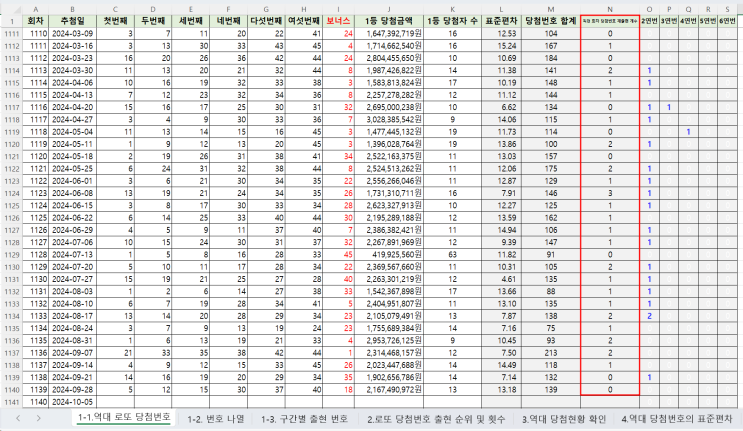Select column M header
Viewport: 743px width, 431px height.
coord(551,9)
